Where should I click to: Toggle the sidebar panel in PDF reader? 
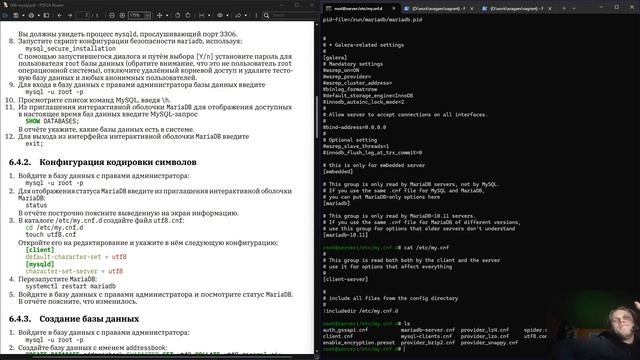click(x=46, y=15)
